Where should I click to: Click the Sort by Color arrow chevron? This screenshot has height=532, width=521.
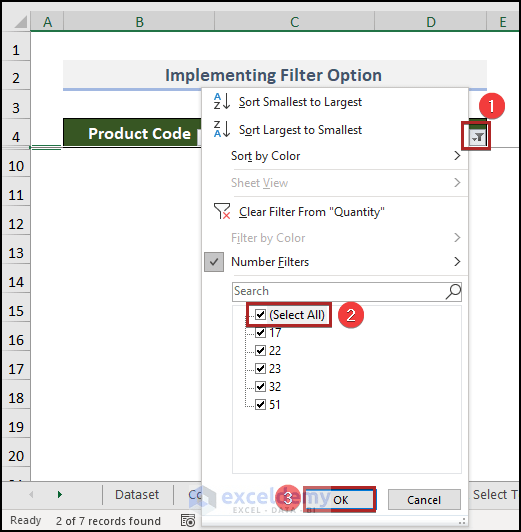coord(457,156)
